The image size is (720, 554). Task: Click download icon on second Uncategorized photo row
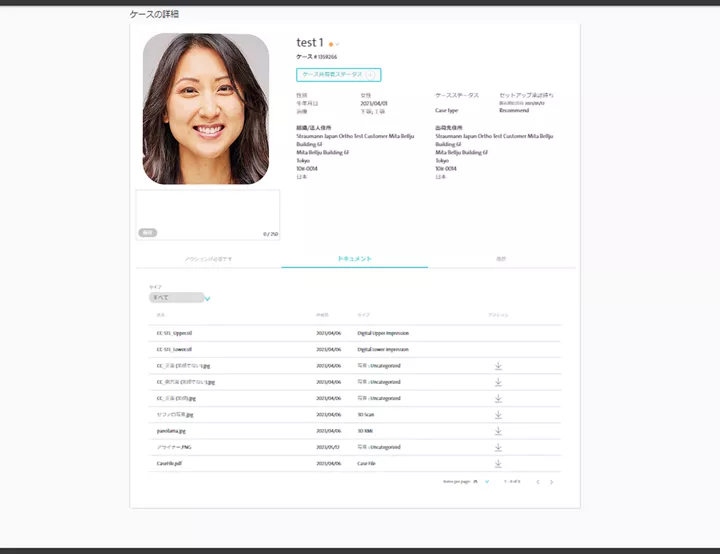498,382
